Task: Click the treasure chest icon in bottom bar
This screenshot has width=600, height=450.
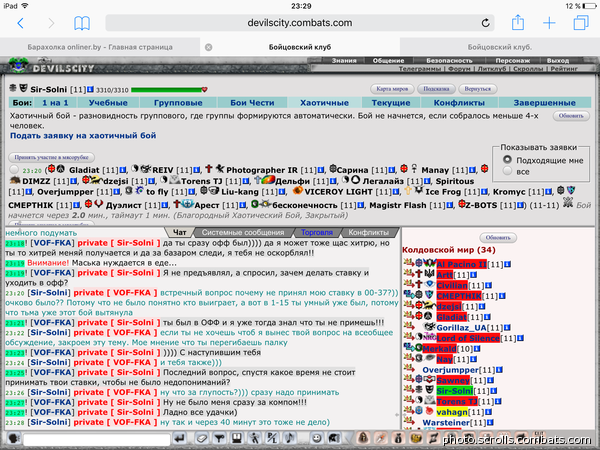Action: (x=416, y=438)
